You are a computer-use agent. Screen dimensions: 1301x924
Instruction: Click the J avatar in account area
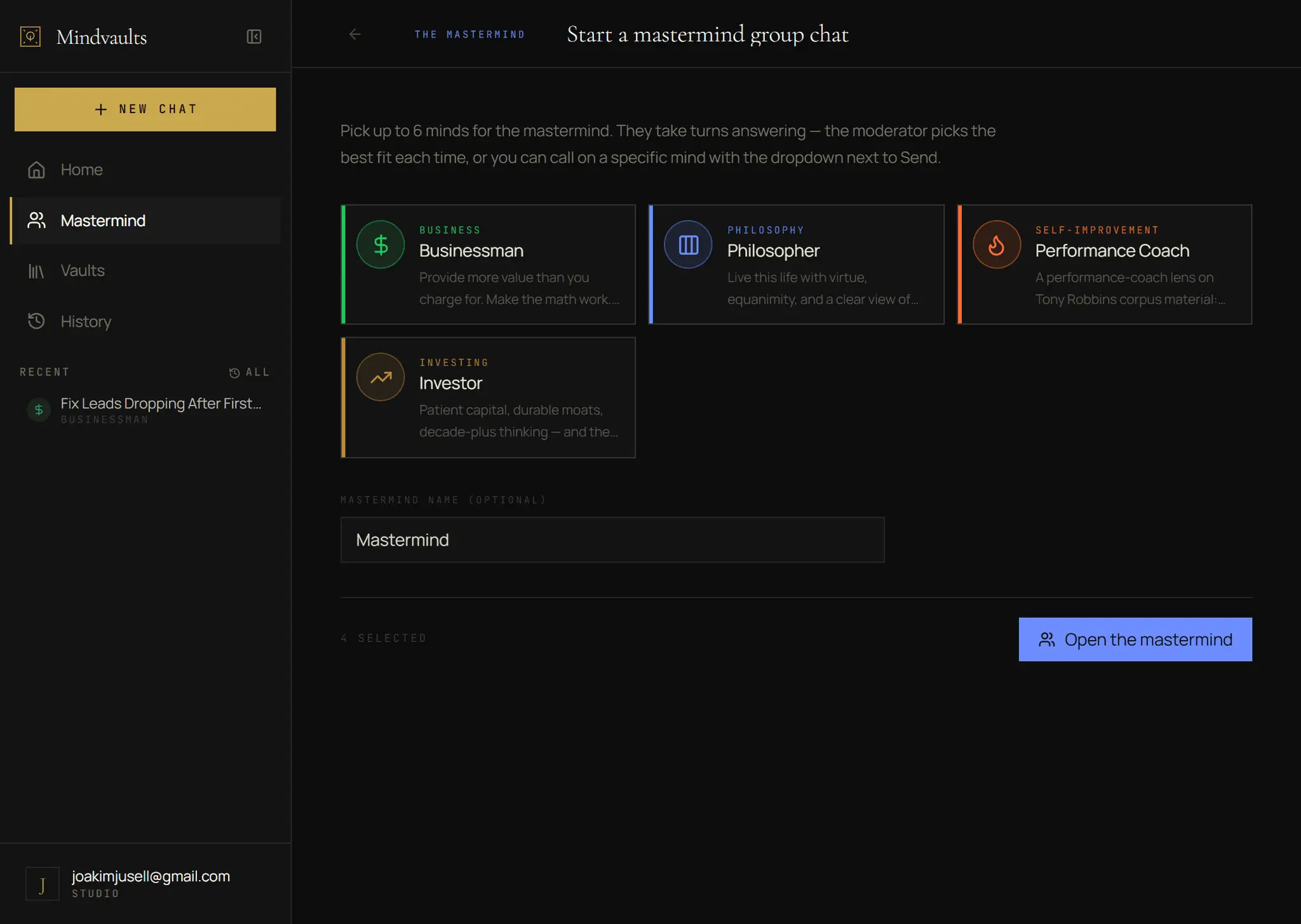tap(42, 884)
